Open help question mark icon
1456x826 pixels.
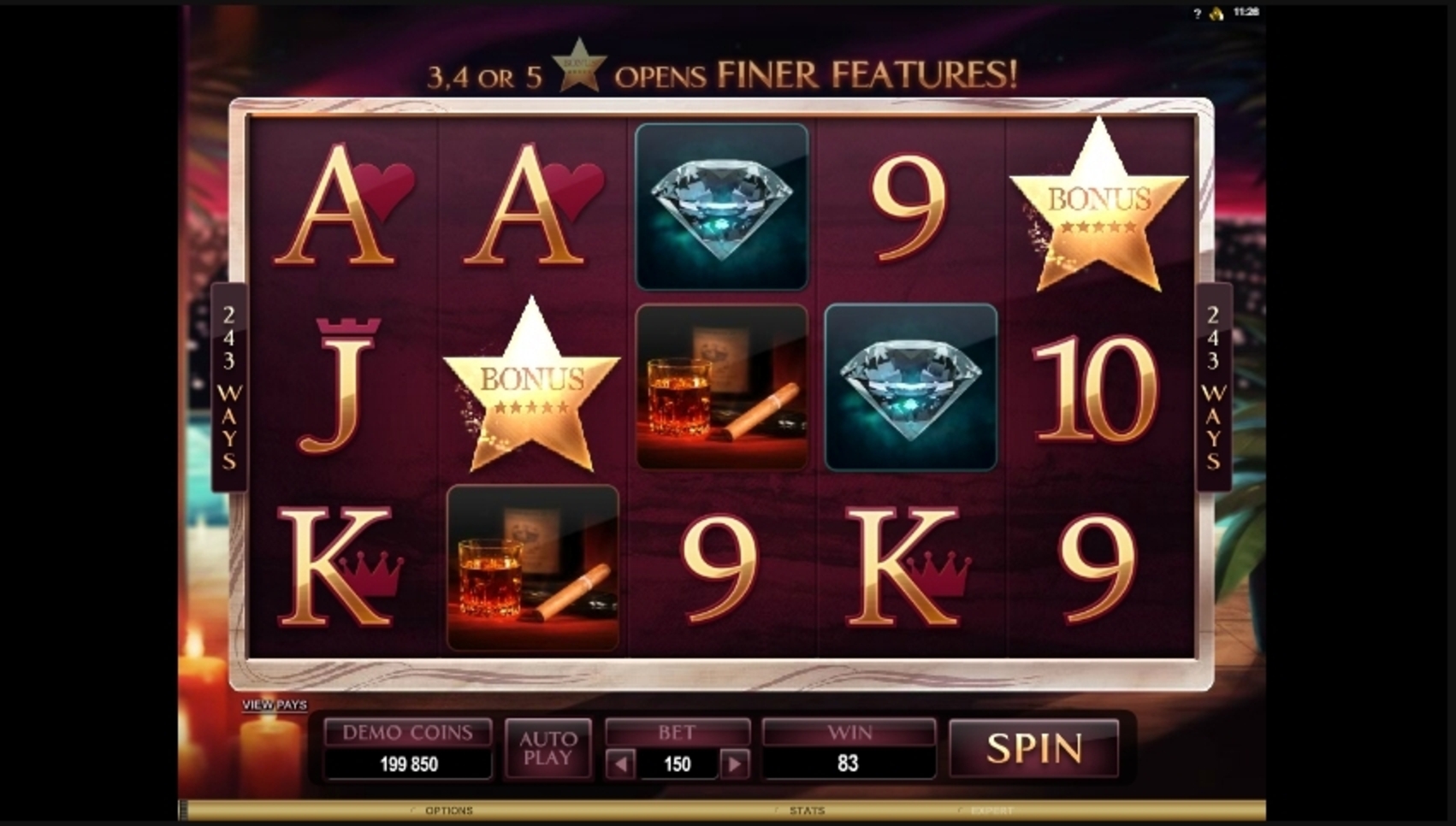click(1197, 13)
